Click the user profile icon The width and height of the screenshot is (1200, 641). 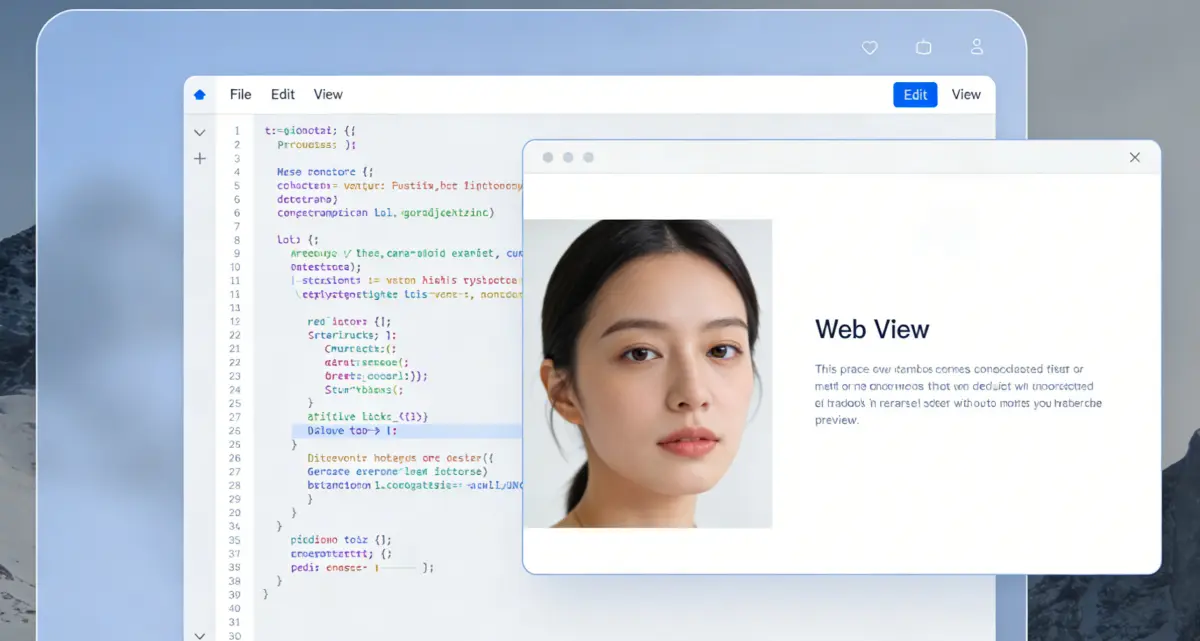[x=976, y=47]
